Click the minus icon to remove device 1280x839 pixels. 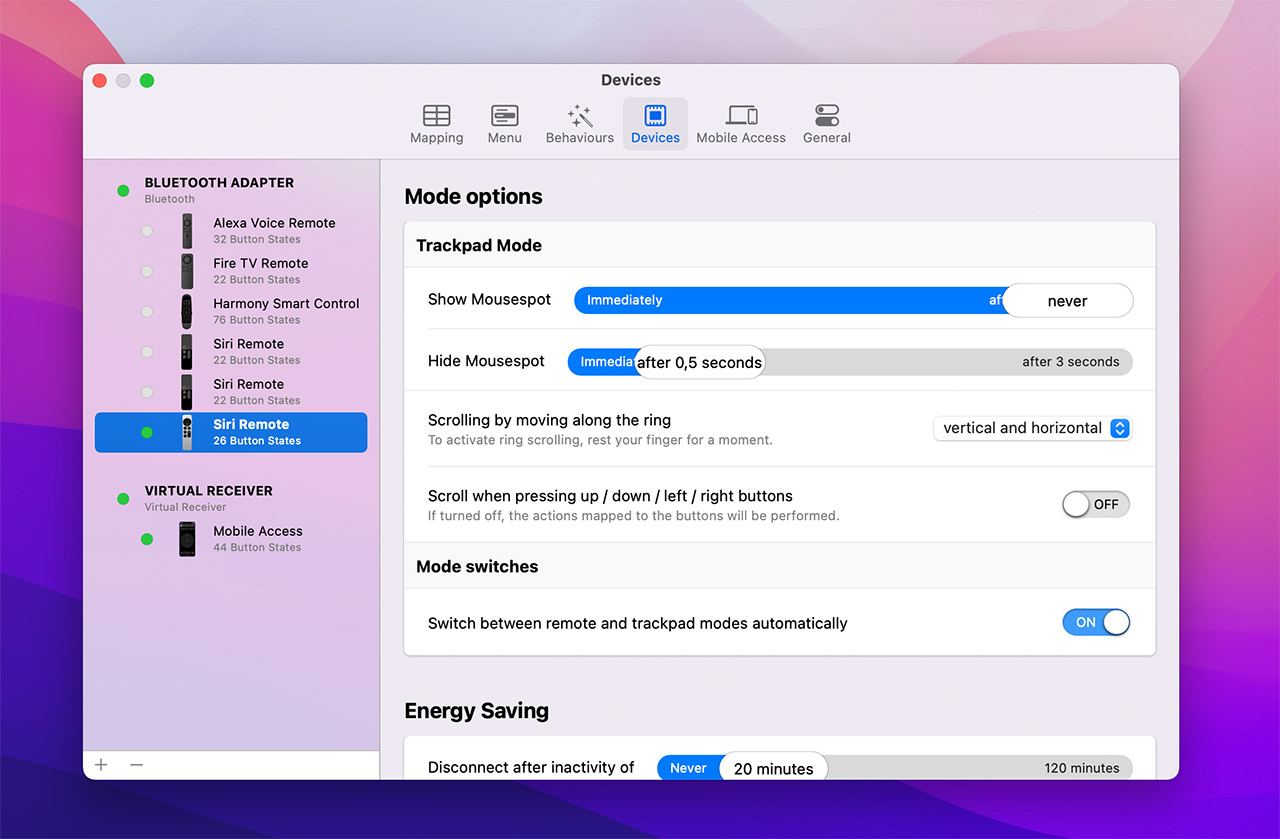137,765
